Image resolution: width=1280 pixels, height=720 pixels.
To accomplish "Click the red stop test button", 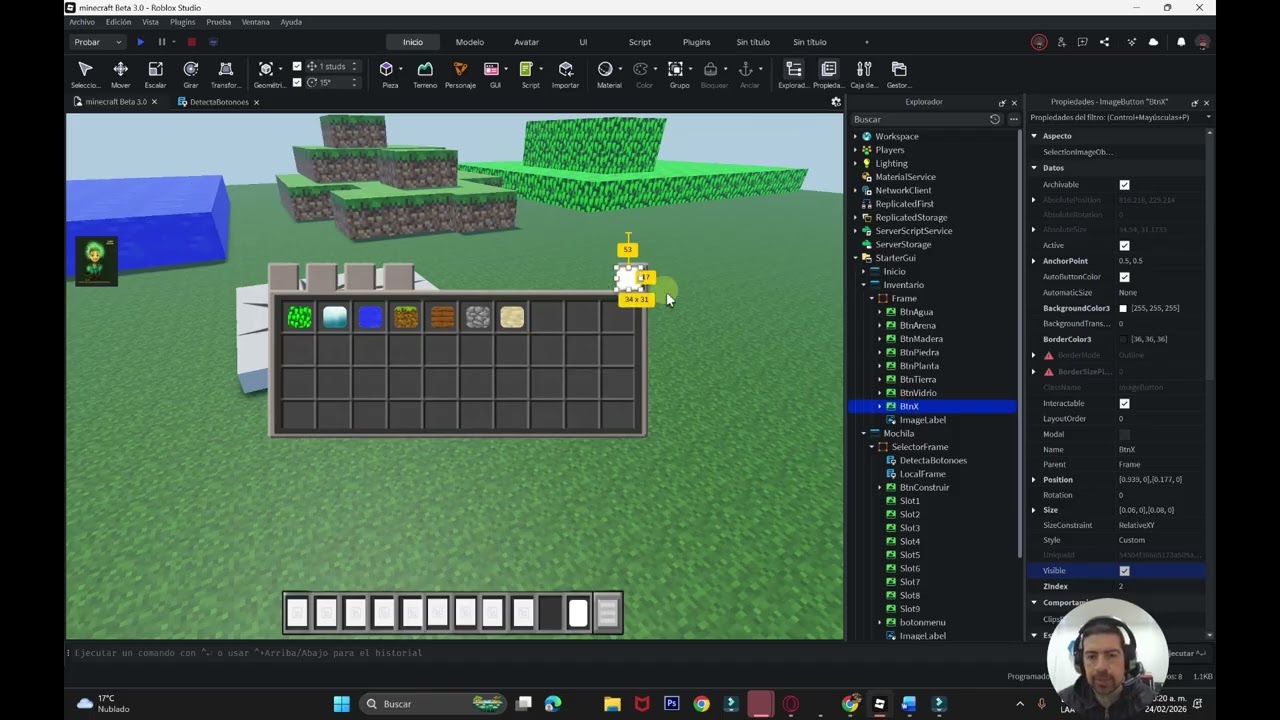I will pos(191,42).
